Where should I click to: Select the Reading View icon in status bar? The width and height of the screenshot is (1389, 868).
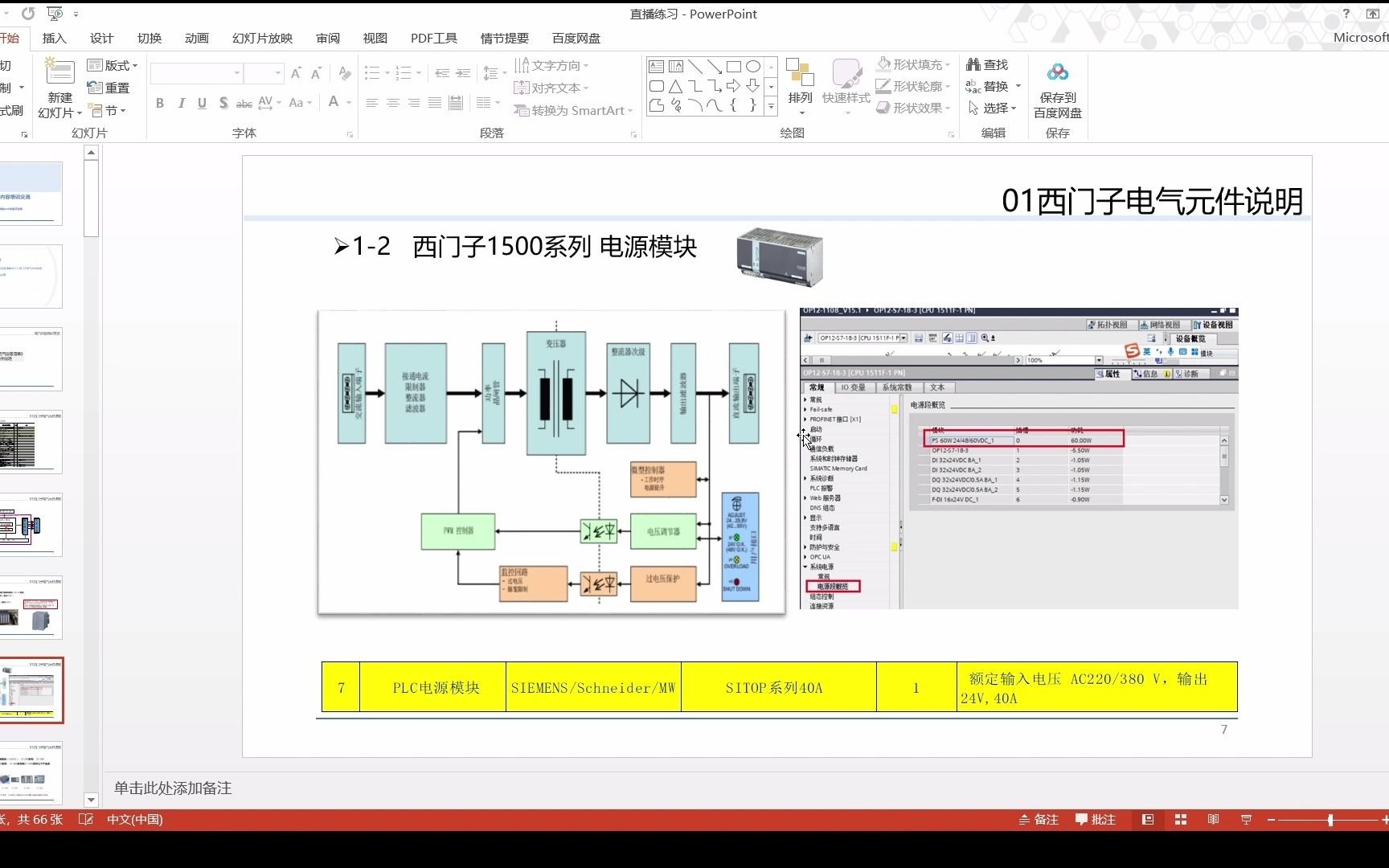(x=1214, y=820)
